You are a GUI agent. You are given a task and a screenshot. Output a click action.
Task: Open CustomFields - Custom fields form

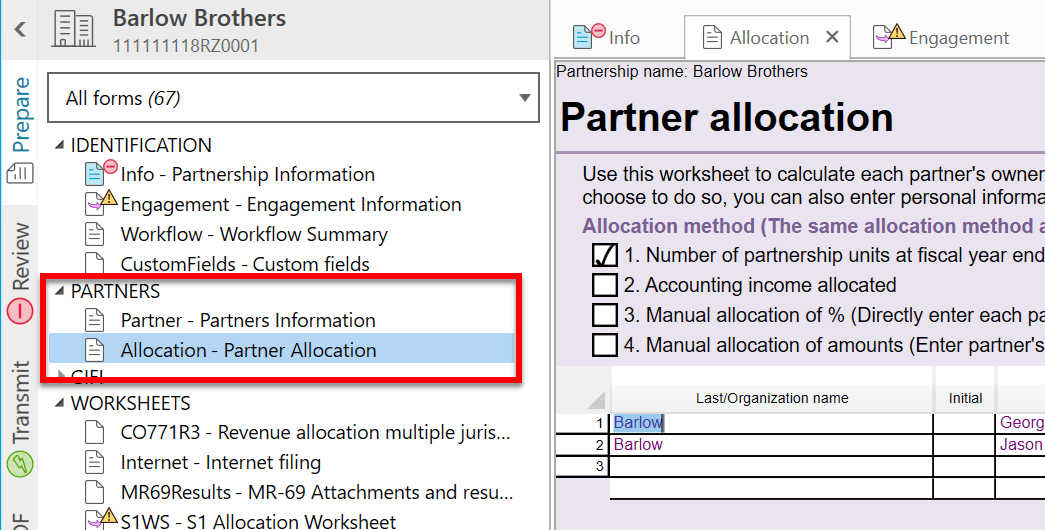point(245,264)
